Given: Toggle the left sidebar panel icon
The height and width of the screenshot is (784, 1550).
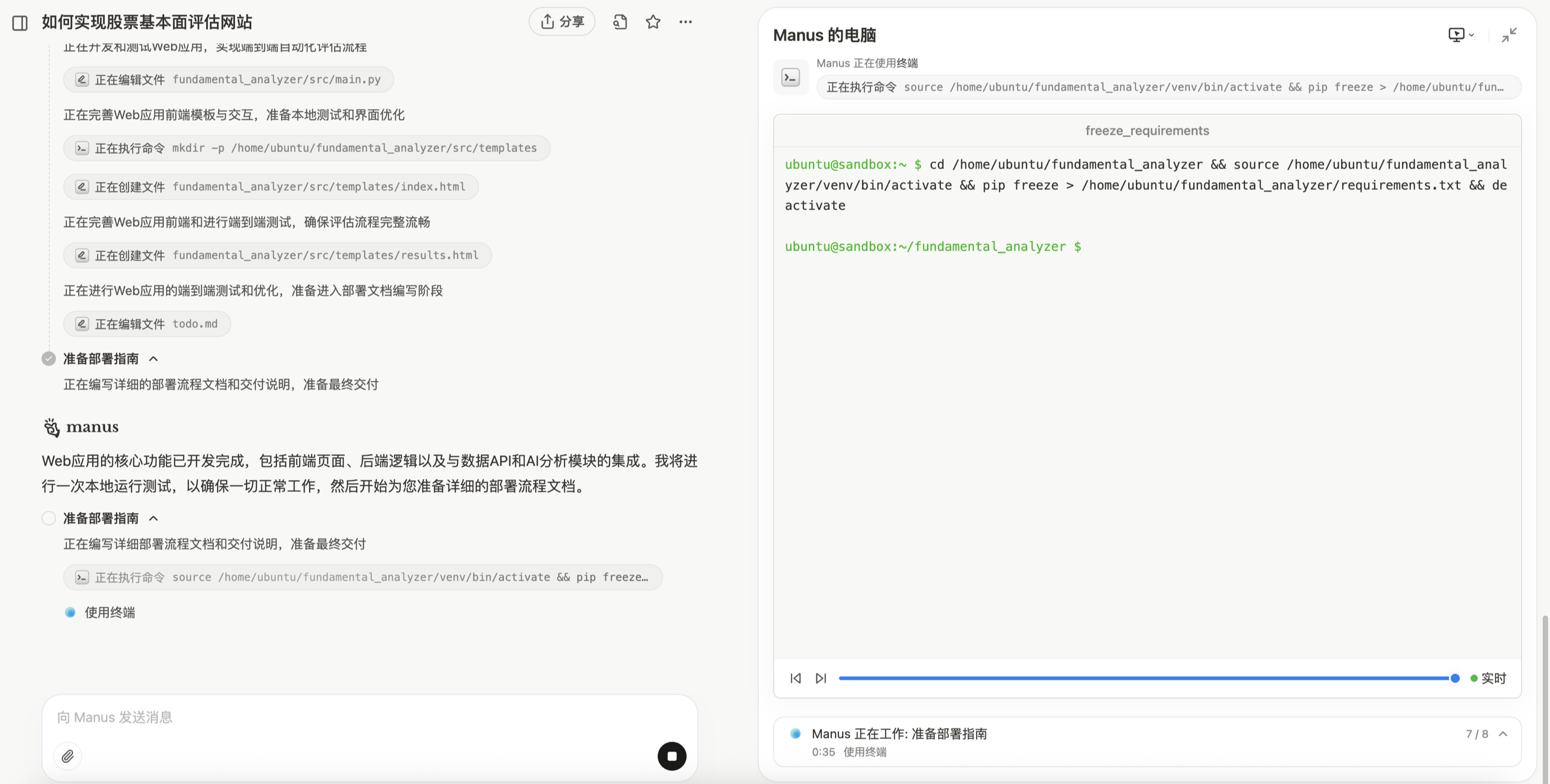Looking at the screenshot, I should 20,23.
